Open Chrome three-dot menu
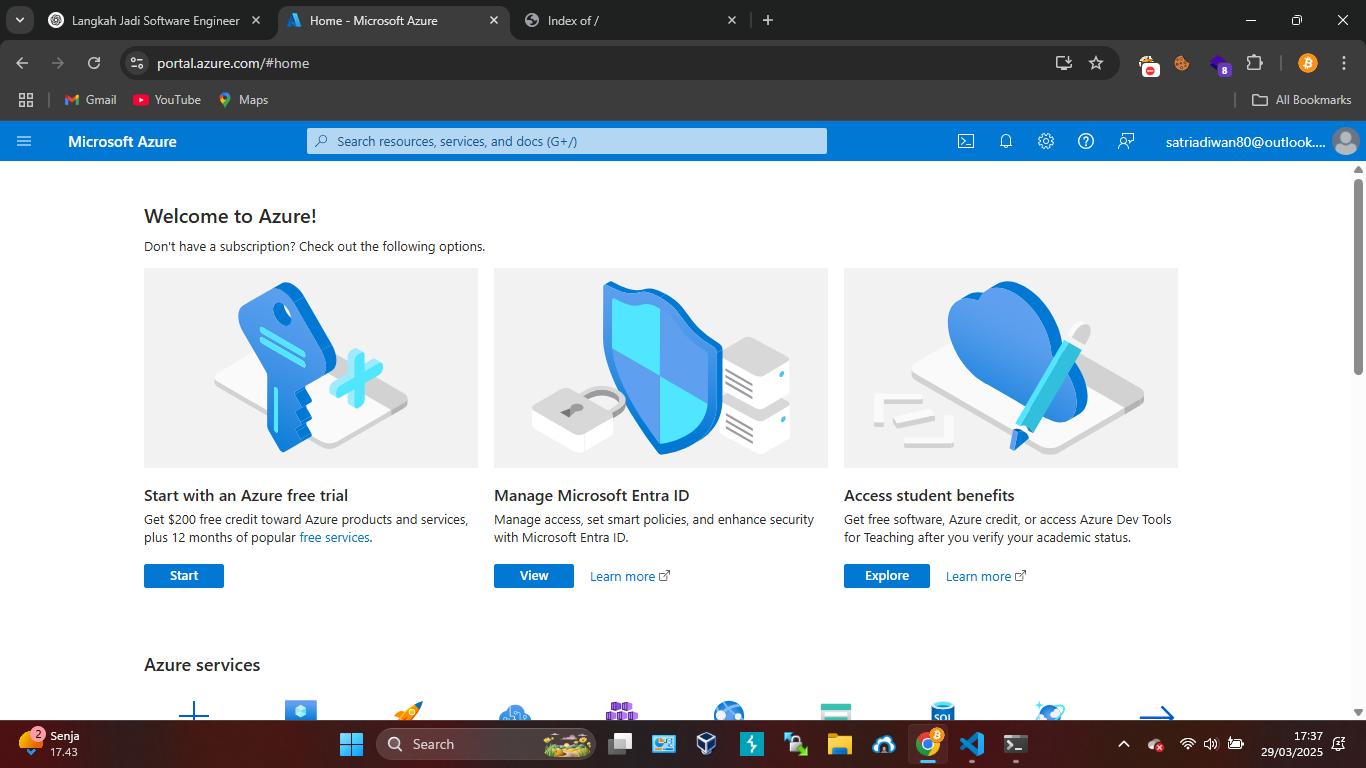Viewport: 1366px width, 768px height. (1342, 63)
